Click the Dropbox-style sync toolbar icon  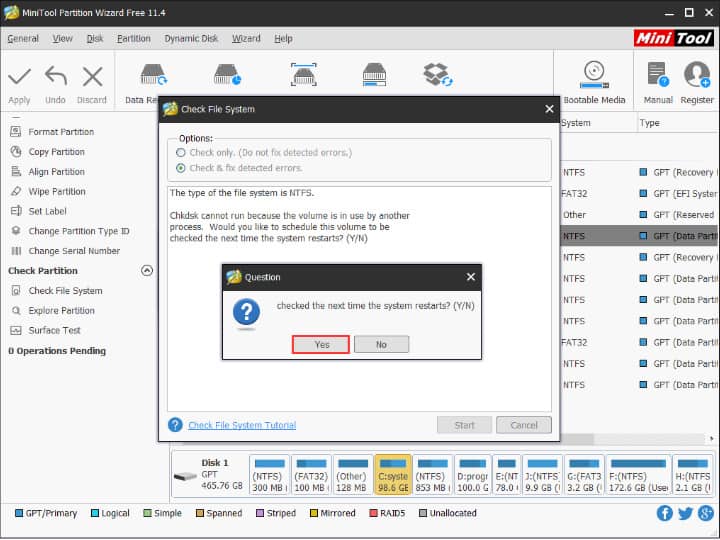(438, 75)
